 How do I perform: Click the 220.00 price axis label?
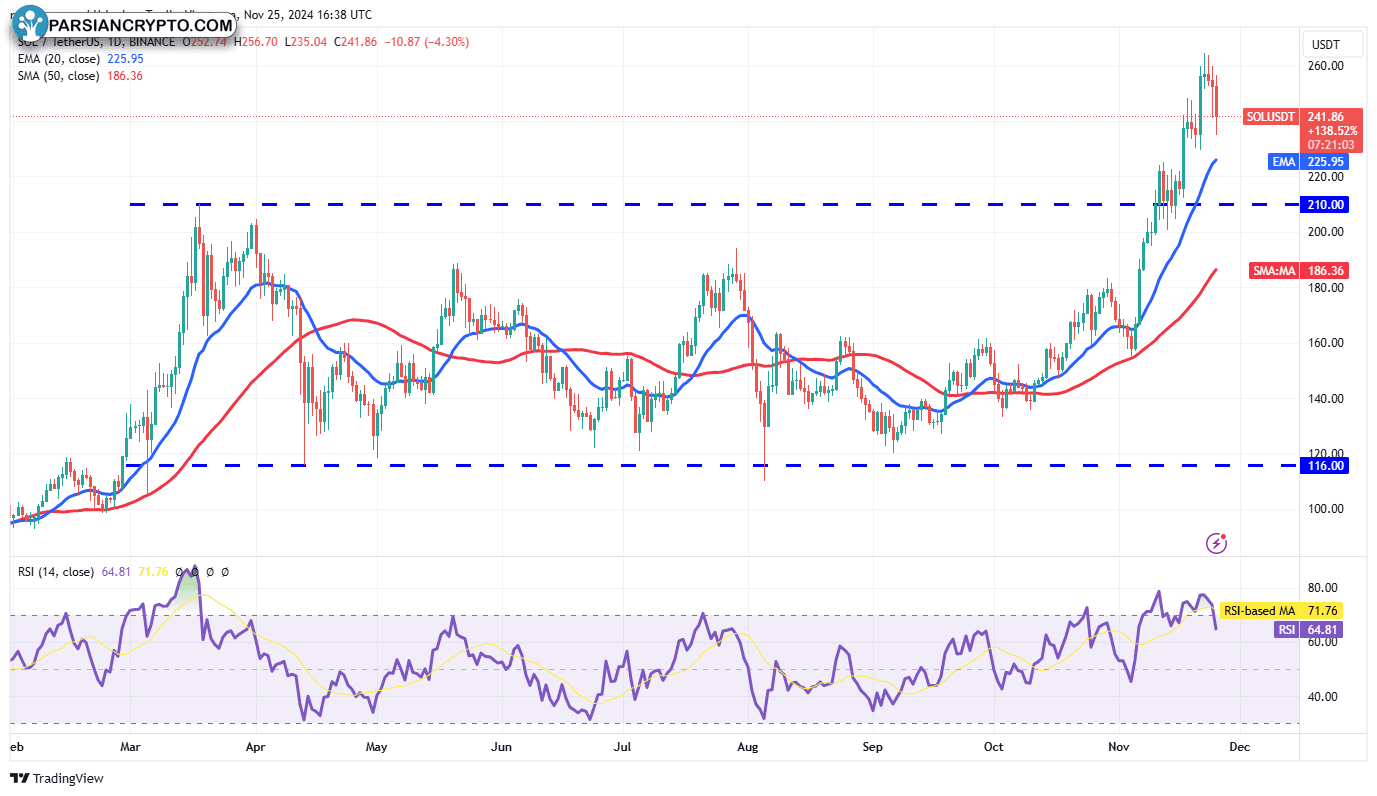(x=1325, y=177)
